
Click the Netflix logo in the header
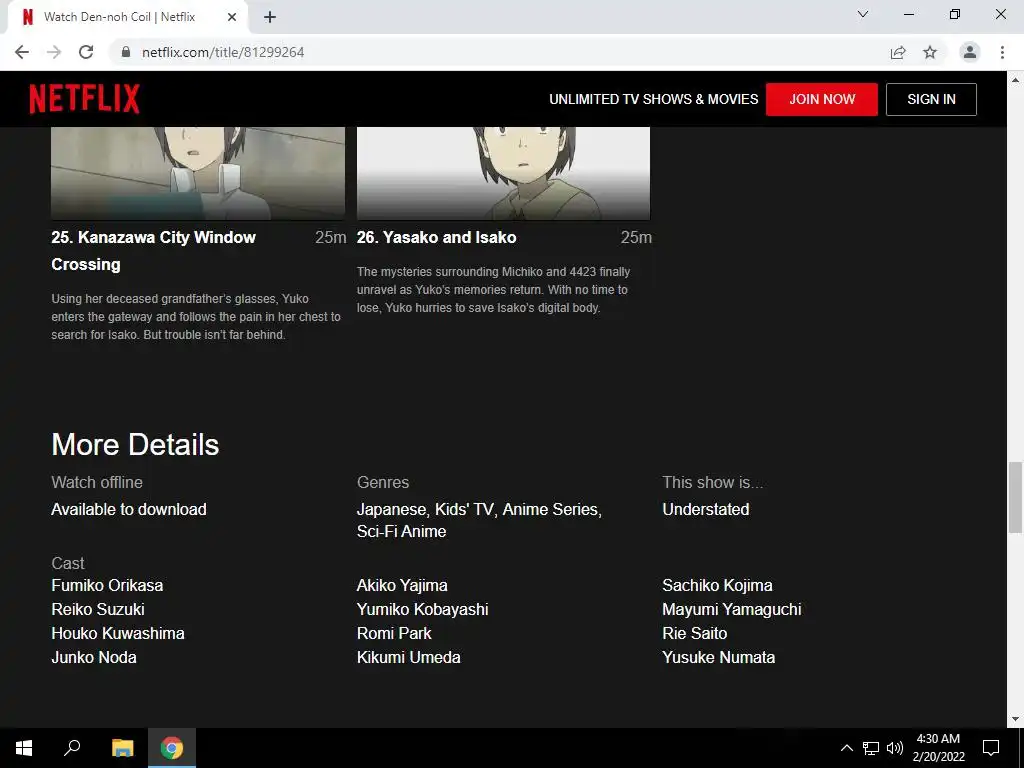84,99
